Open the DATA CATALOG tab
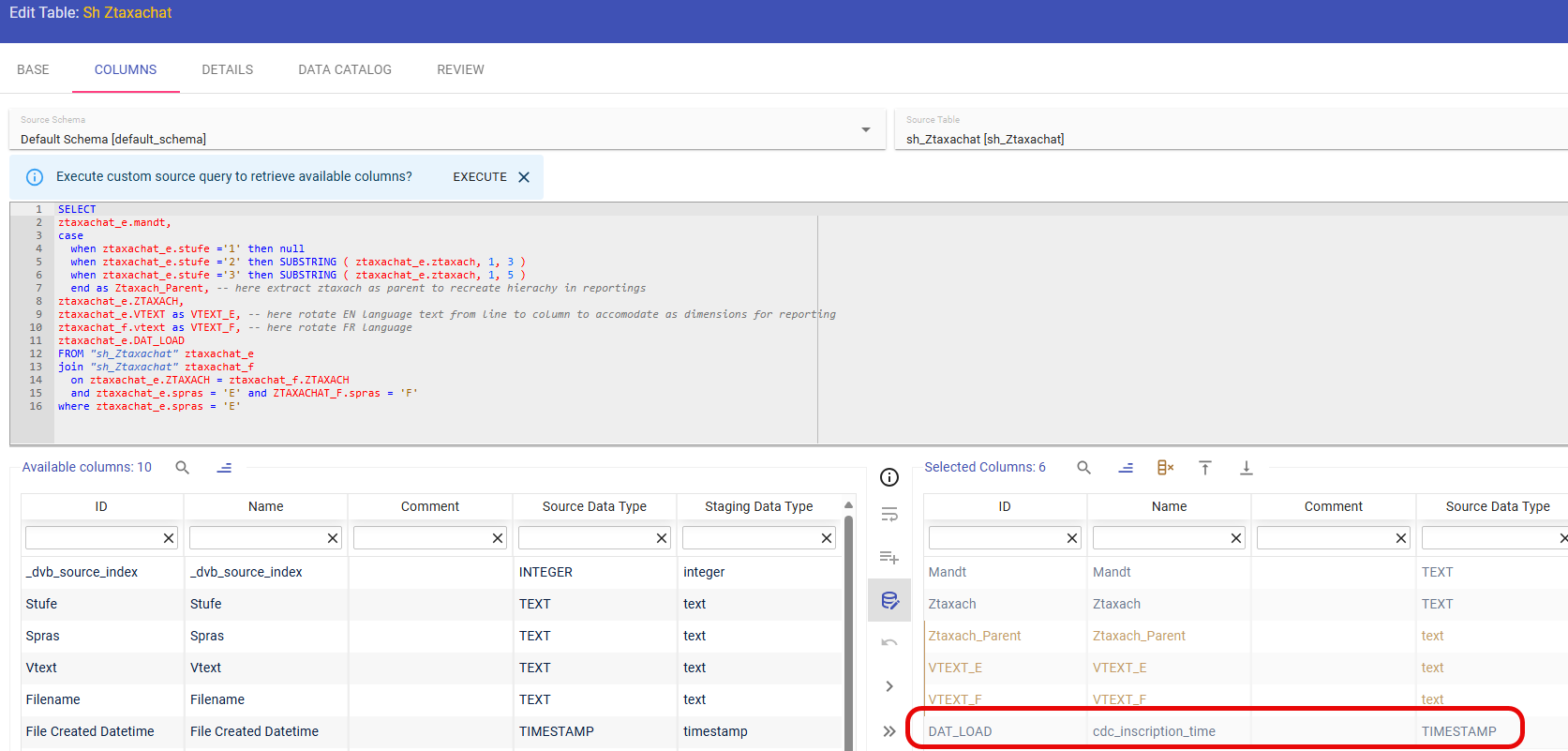 click(x=345, y=69)
